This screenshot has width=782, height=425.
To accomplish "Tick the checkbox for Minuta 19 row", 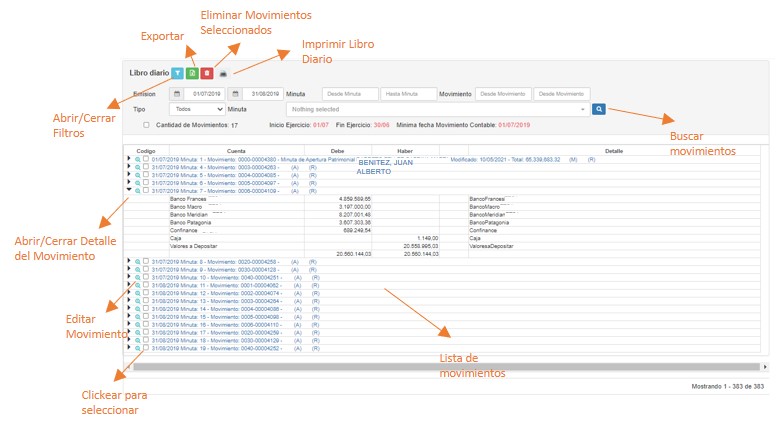I will 145,348.
